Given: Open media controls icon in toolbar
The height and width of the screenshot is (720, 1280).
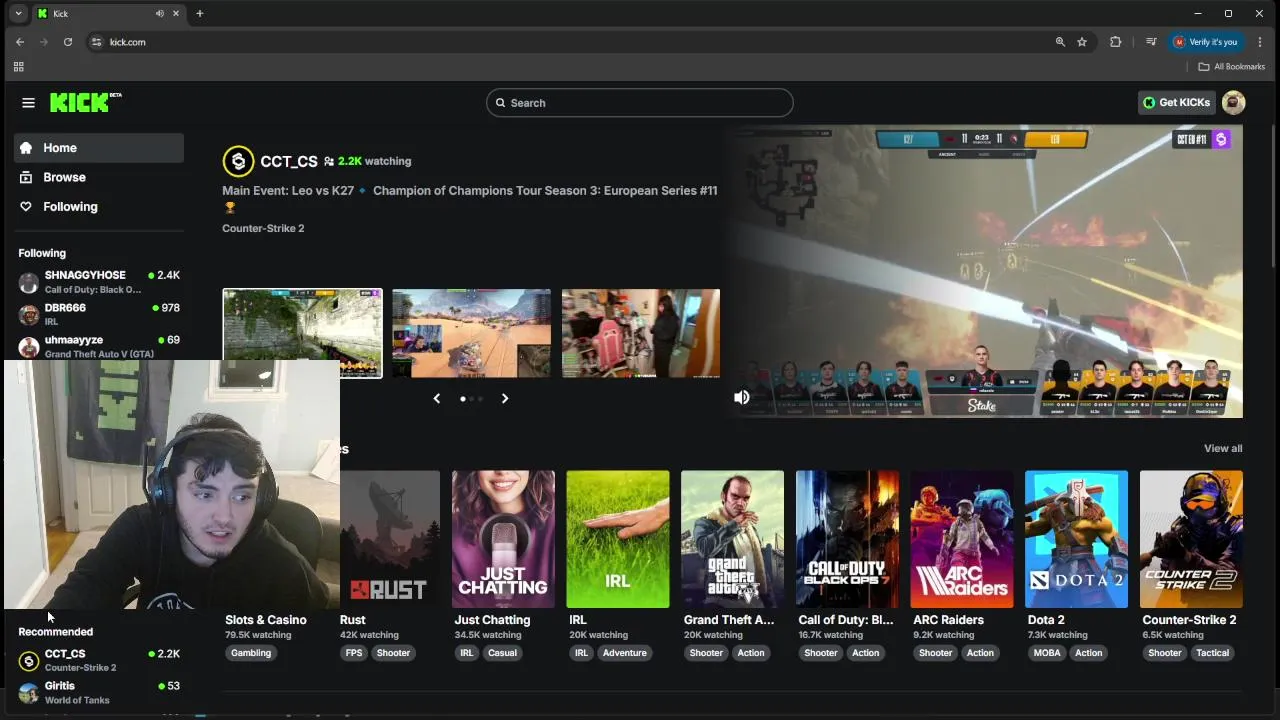Looking at the screenshot, I should pos(1151,42).
